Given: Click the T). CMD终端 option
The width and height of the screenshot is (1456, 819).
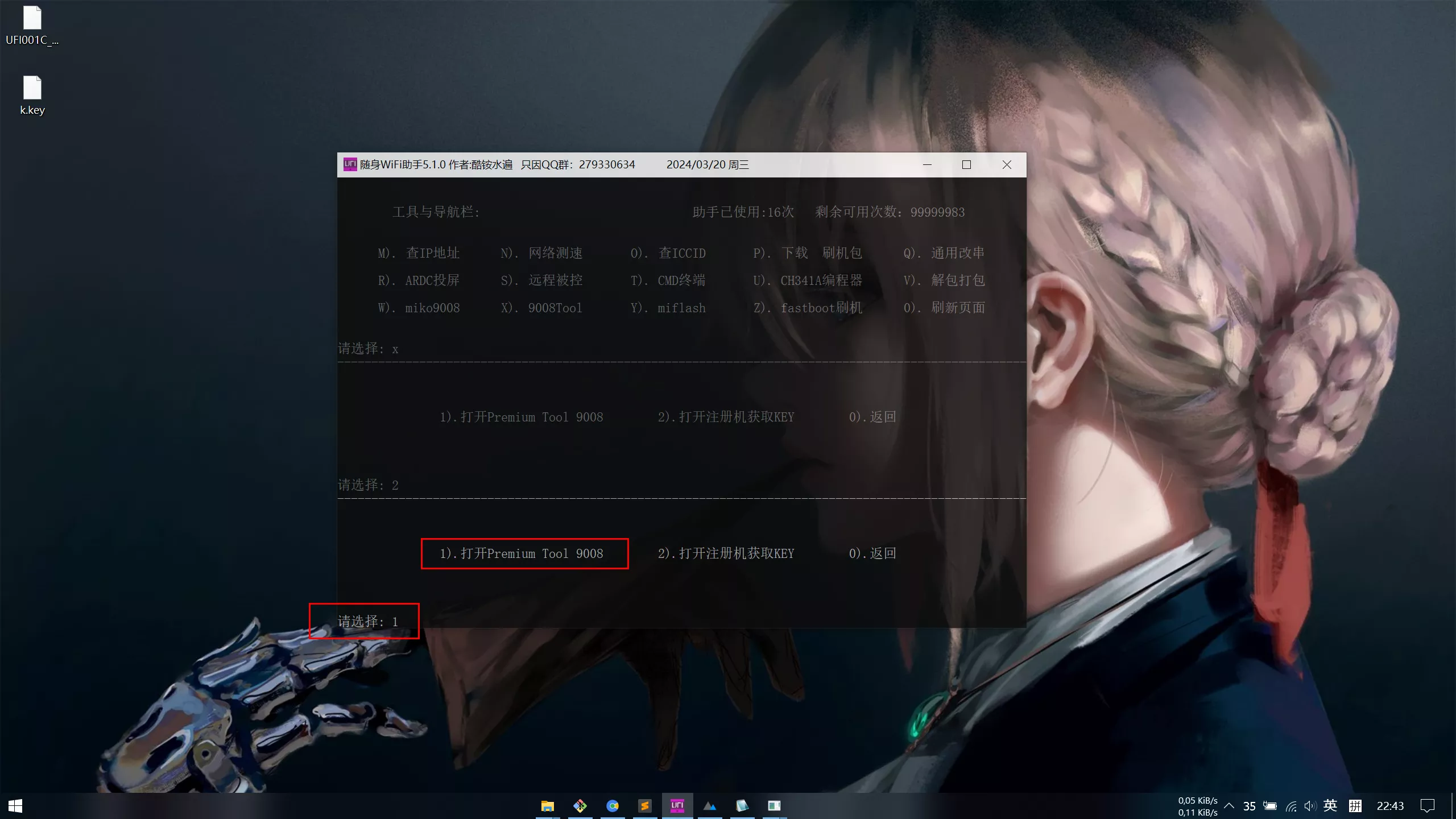Looking at the screenshot, I should pyautogui.click(x=668, y=280).
